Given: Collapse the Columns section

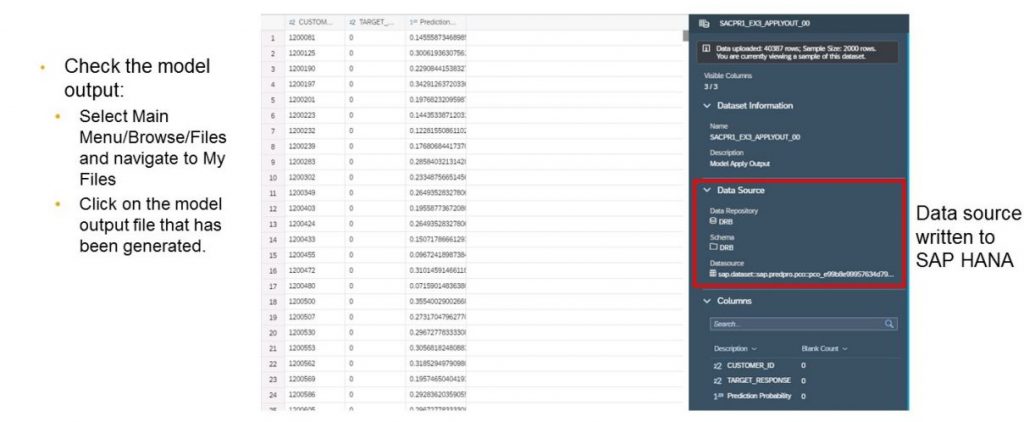Looking at the screenshot, I should point(708,300).
